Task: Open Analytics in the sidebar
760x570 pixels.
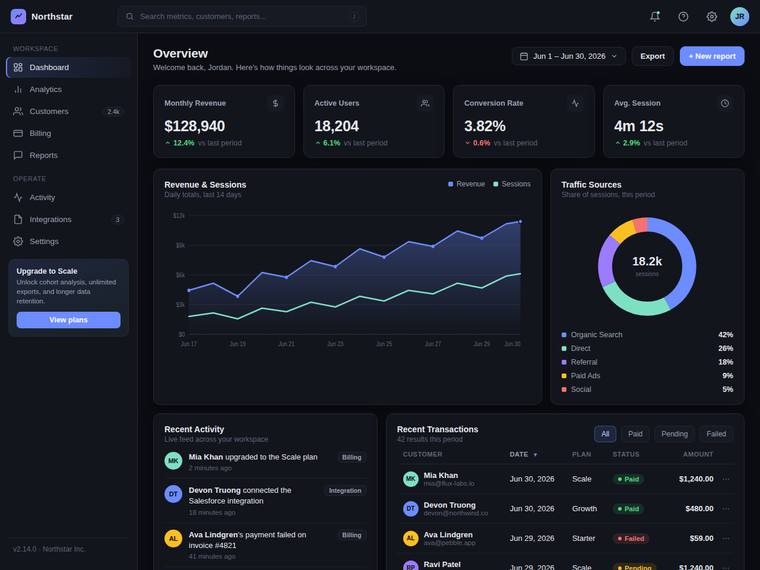Action: click(68, 89)
